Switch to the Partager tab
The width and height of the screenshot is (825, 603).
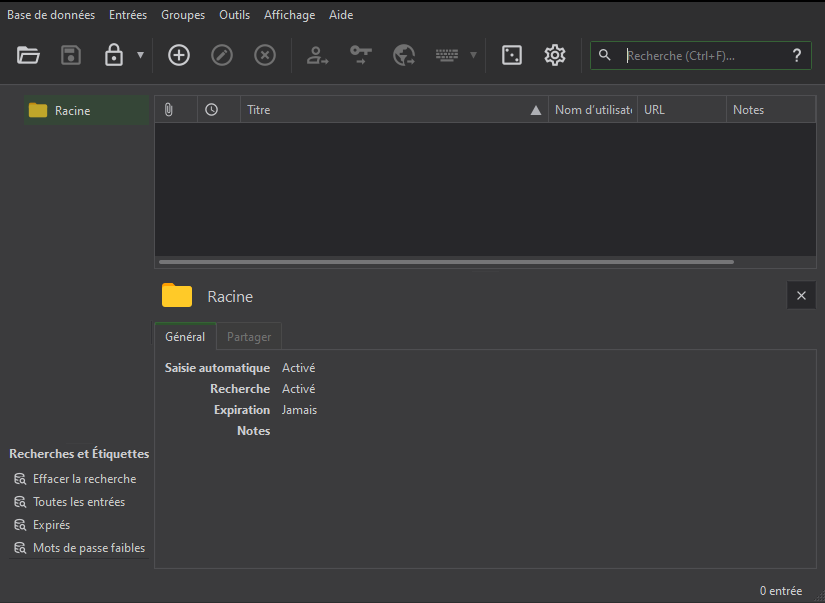(248, 336)
